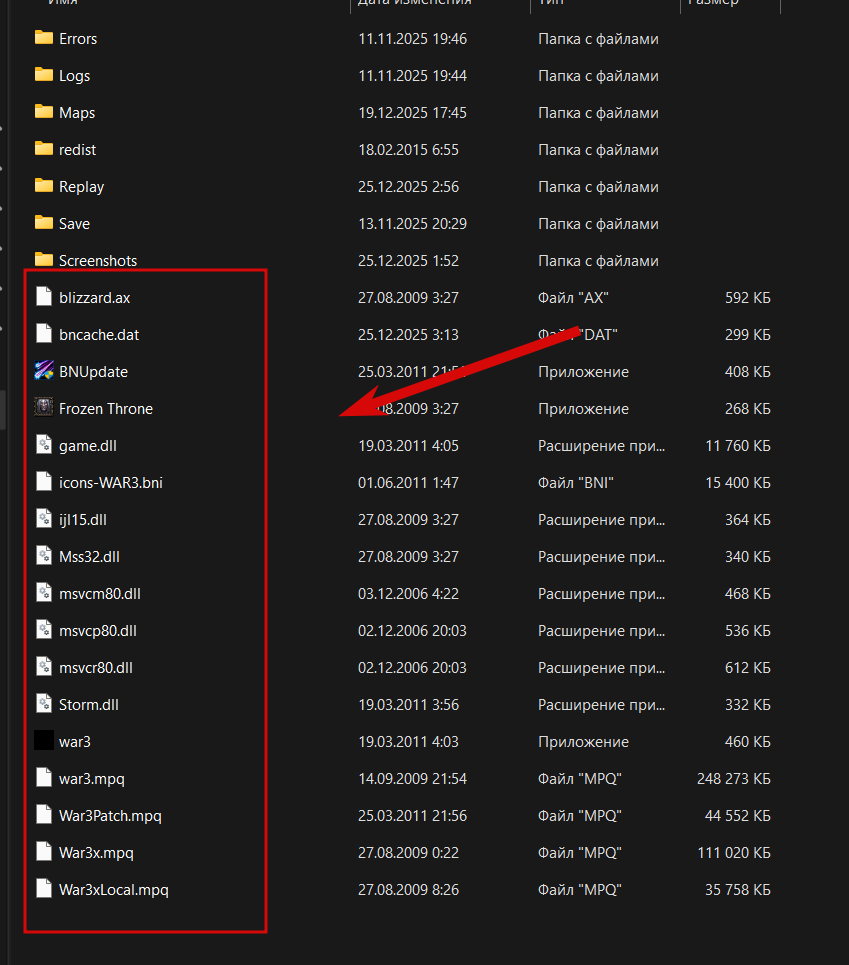Click the Frozen Throne application icon
The width and height of the screenshot is (849, 965).
coord(44,407)
